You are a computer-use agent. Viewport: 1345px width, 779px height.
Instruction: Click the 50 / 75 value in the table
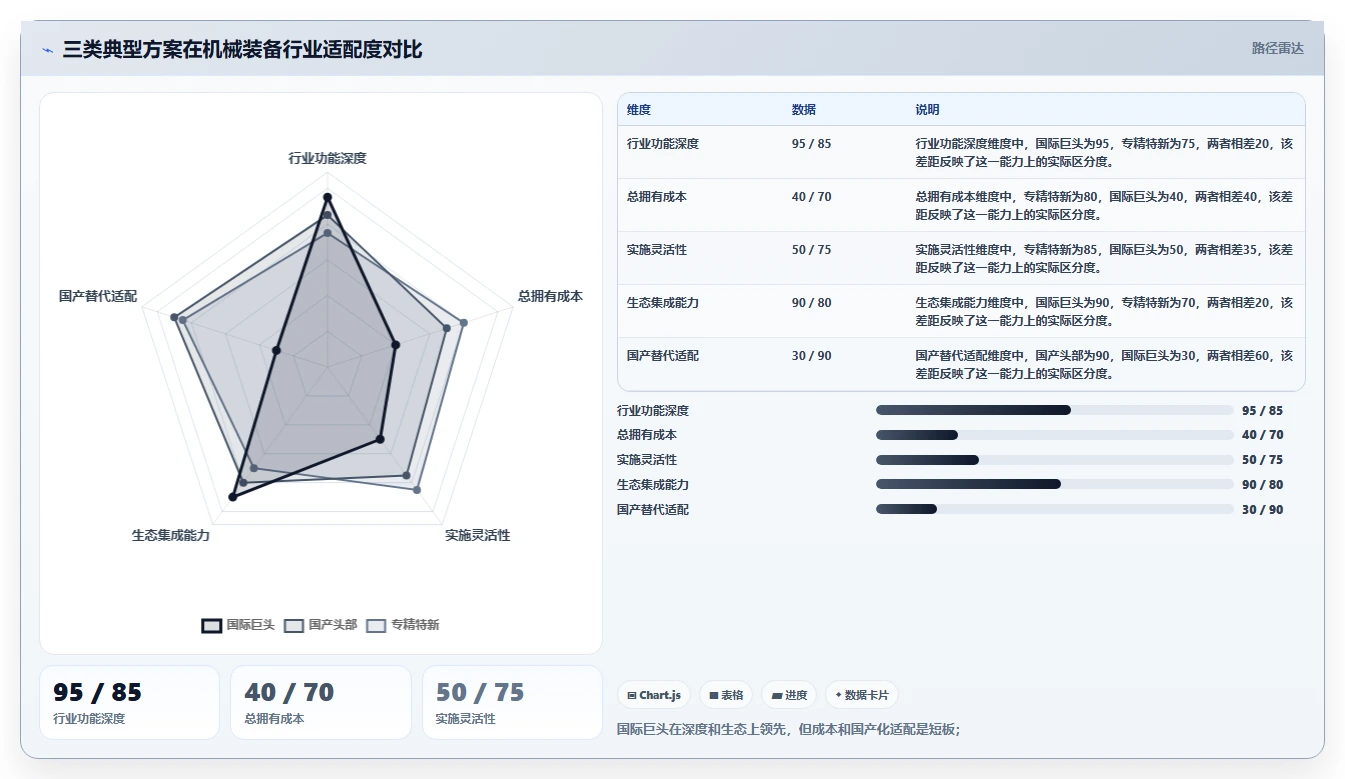click(811, 250)
